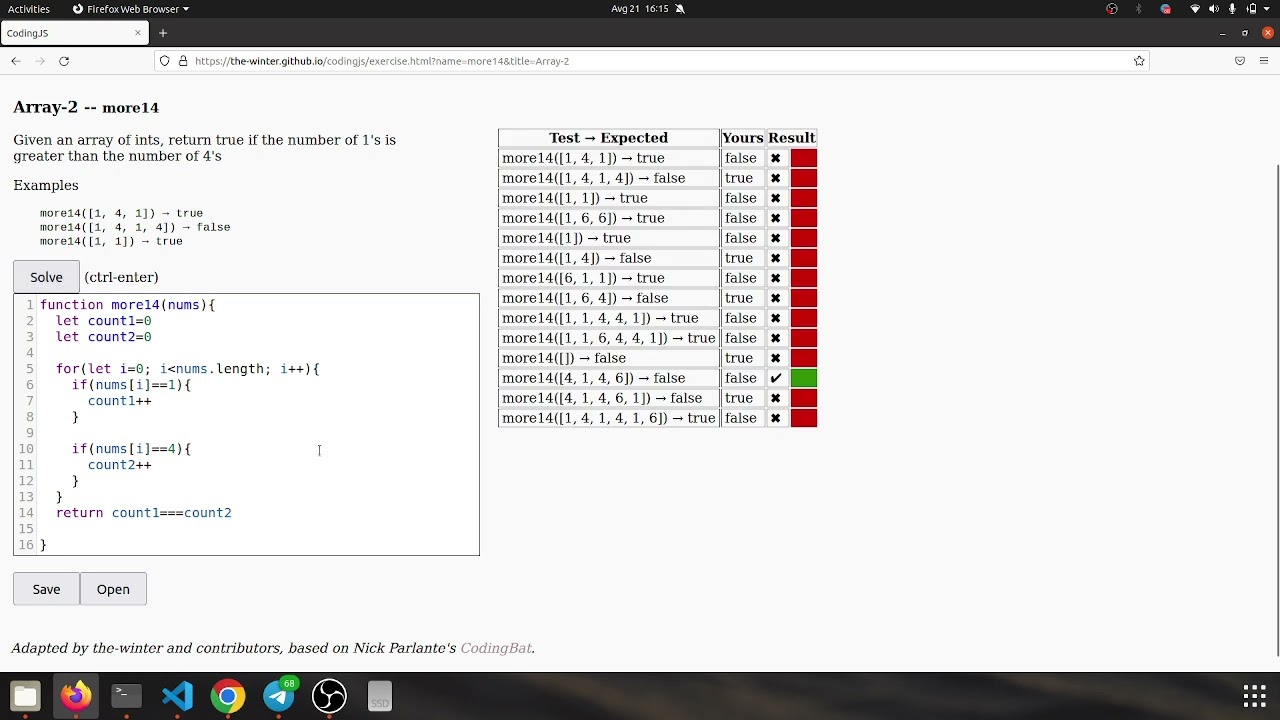Show applications grid
The width and height of the screenshot is (1280, 720).
1255,696
